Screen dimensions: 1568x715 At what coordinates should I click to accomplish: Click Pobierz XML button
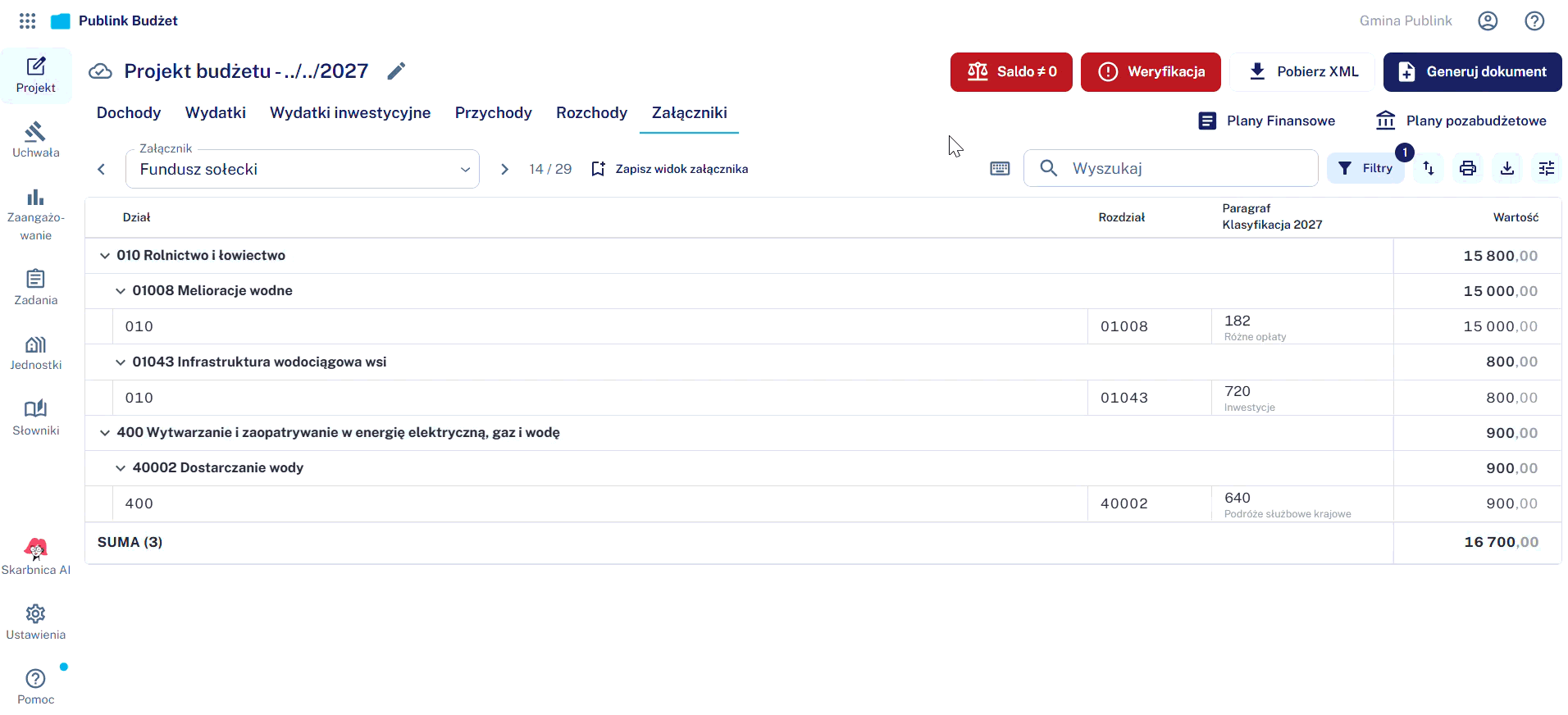point(1302,72)
